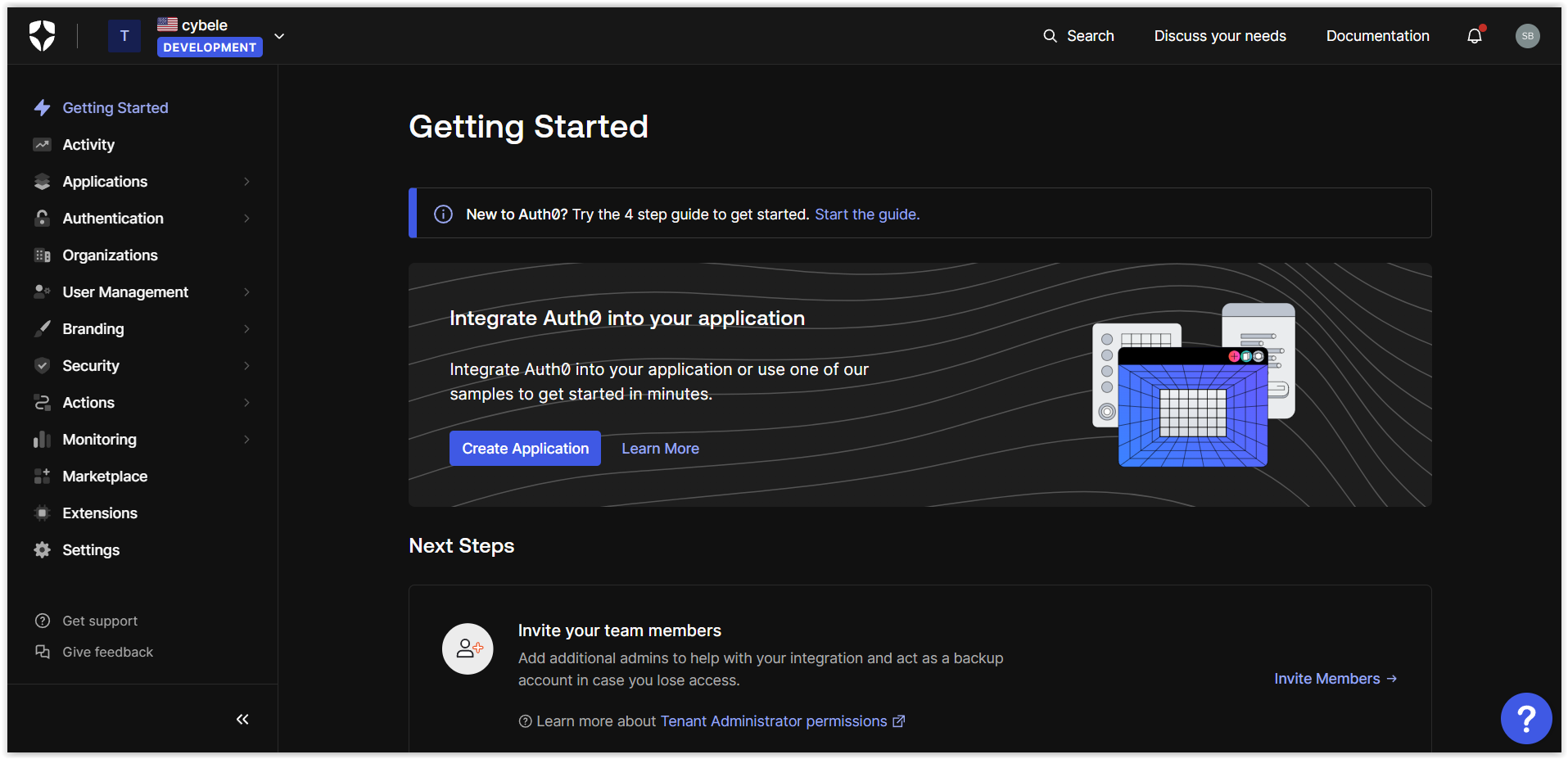Click the Auth0 shield logo
1568x759 pixels.
pos(42,36)
